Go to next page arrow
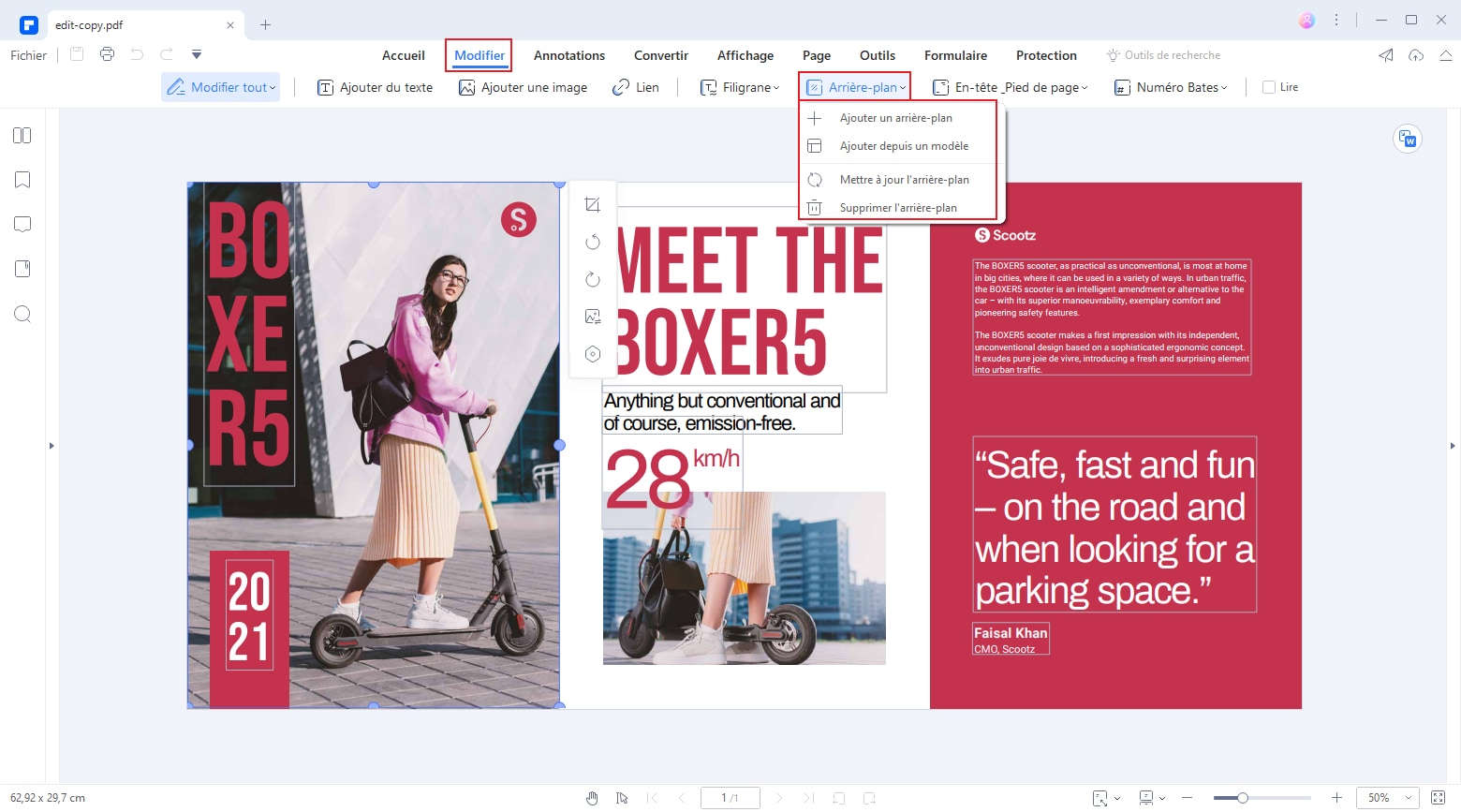Screen dimensions: 1461x812 point(779,798)
